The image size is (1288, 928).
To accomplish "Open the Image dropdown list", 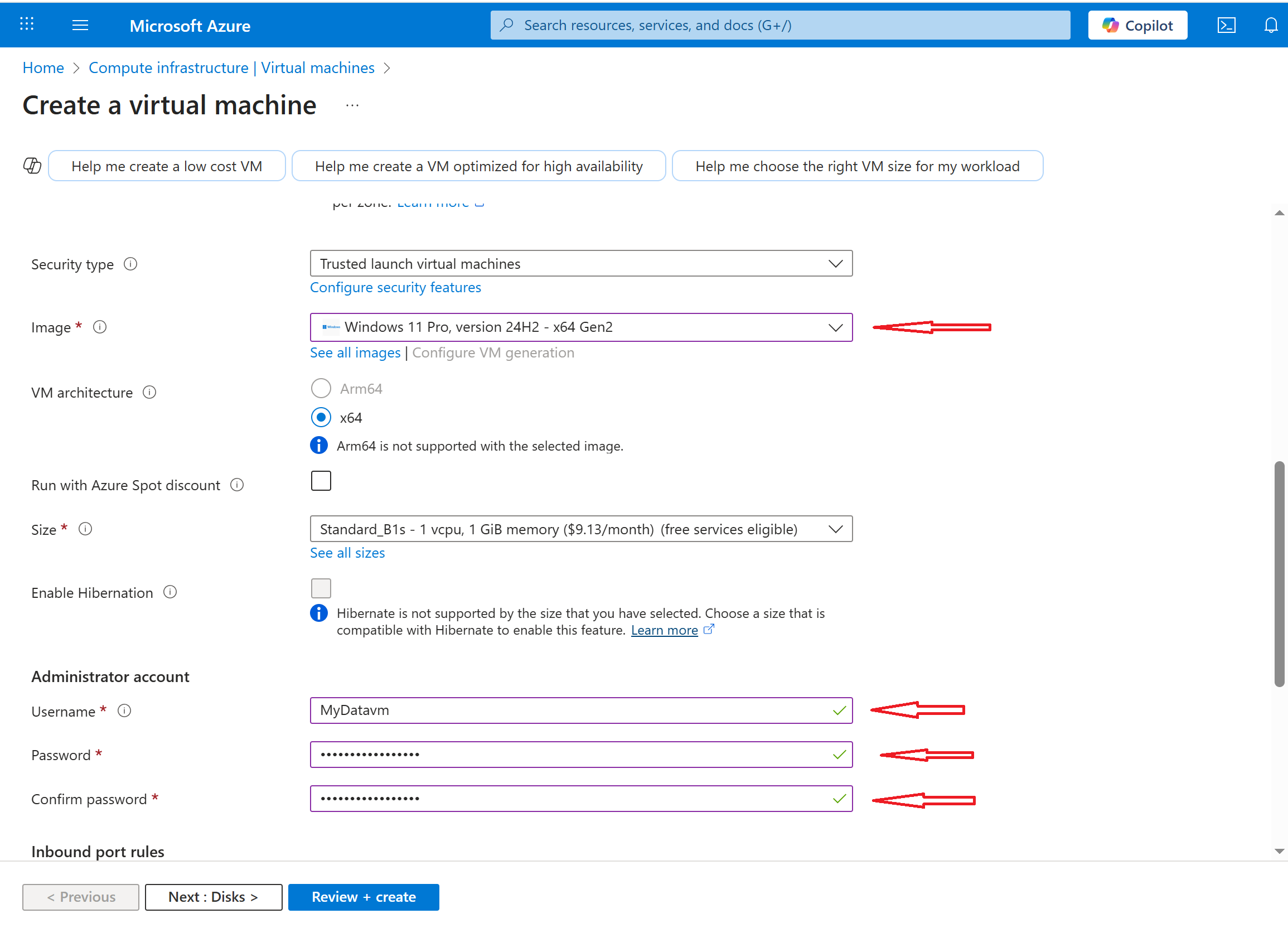I will coord(580,327).
